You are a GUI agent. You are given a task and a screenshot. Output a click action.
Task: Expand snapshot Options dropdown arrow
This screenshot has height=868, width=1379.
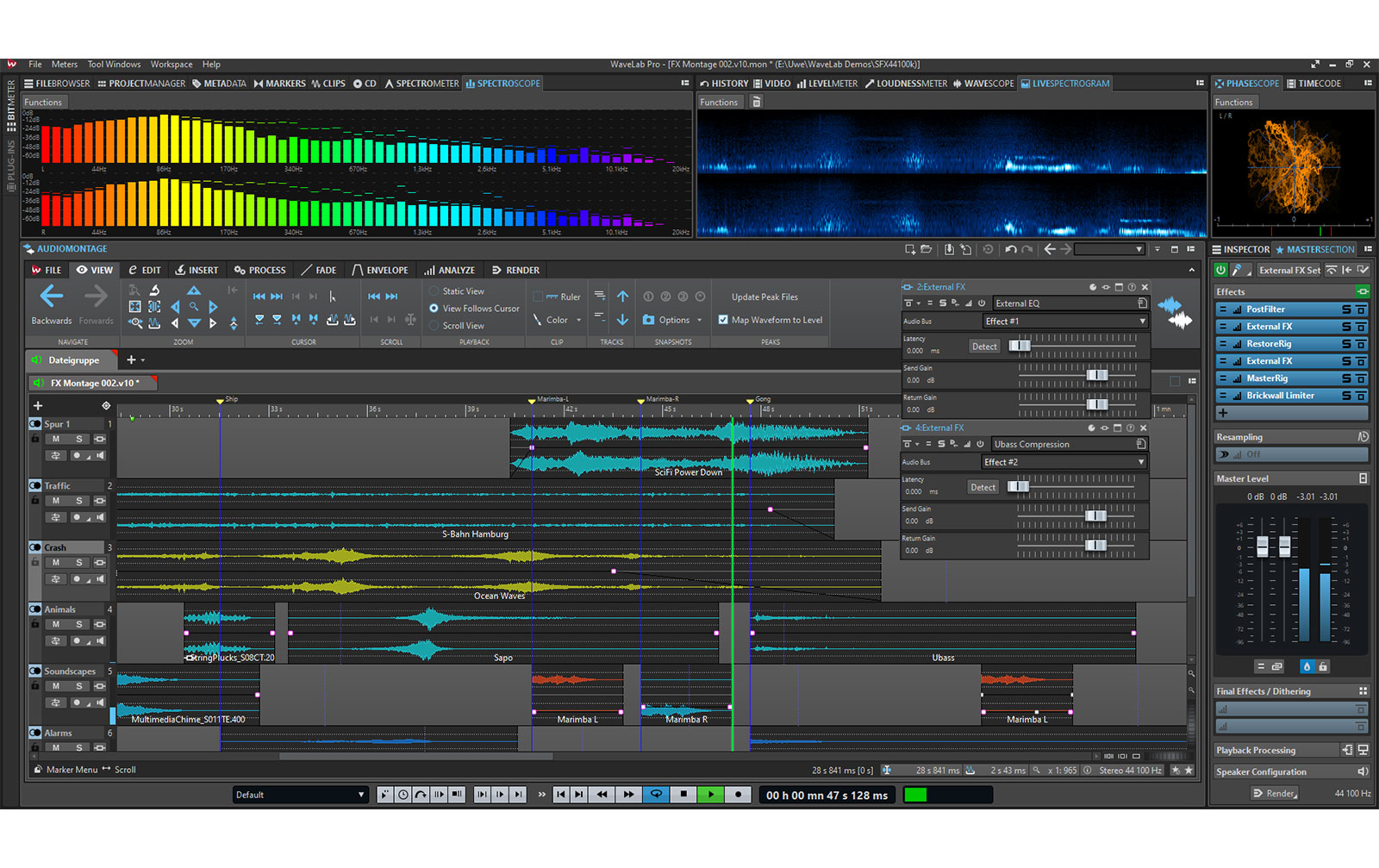[x=699, y=320]
